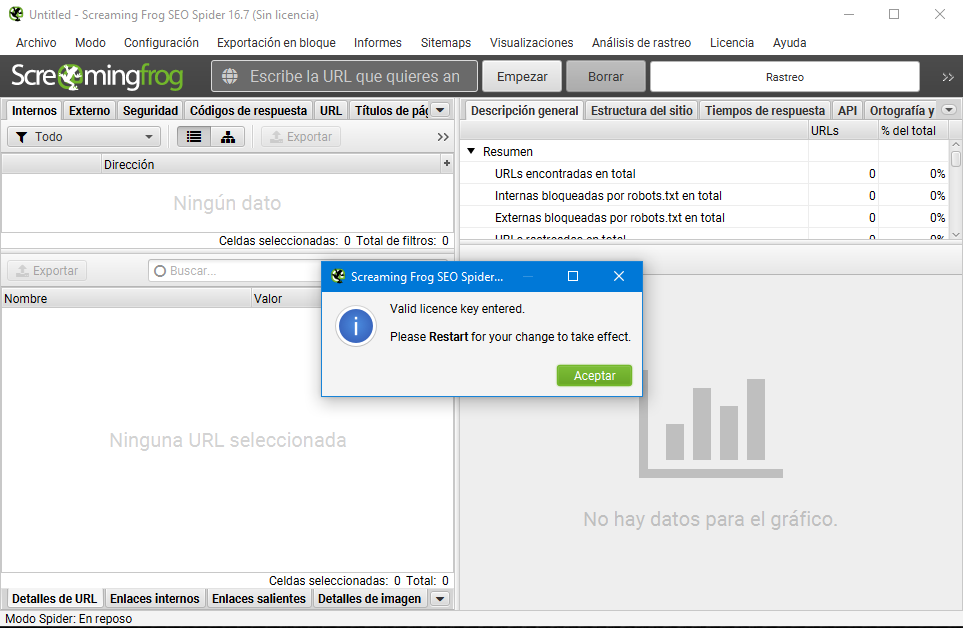The width and height of the screenshot is (963, 628).
Task: Open the right tabs overflow dropdown
Action: [x=949, y=110]
